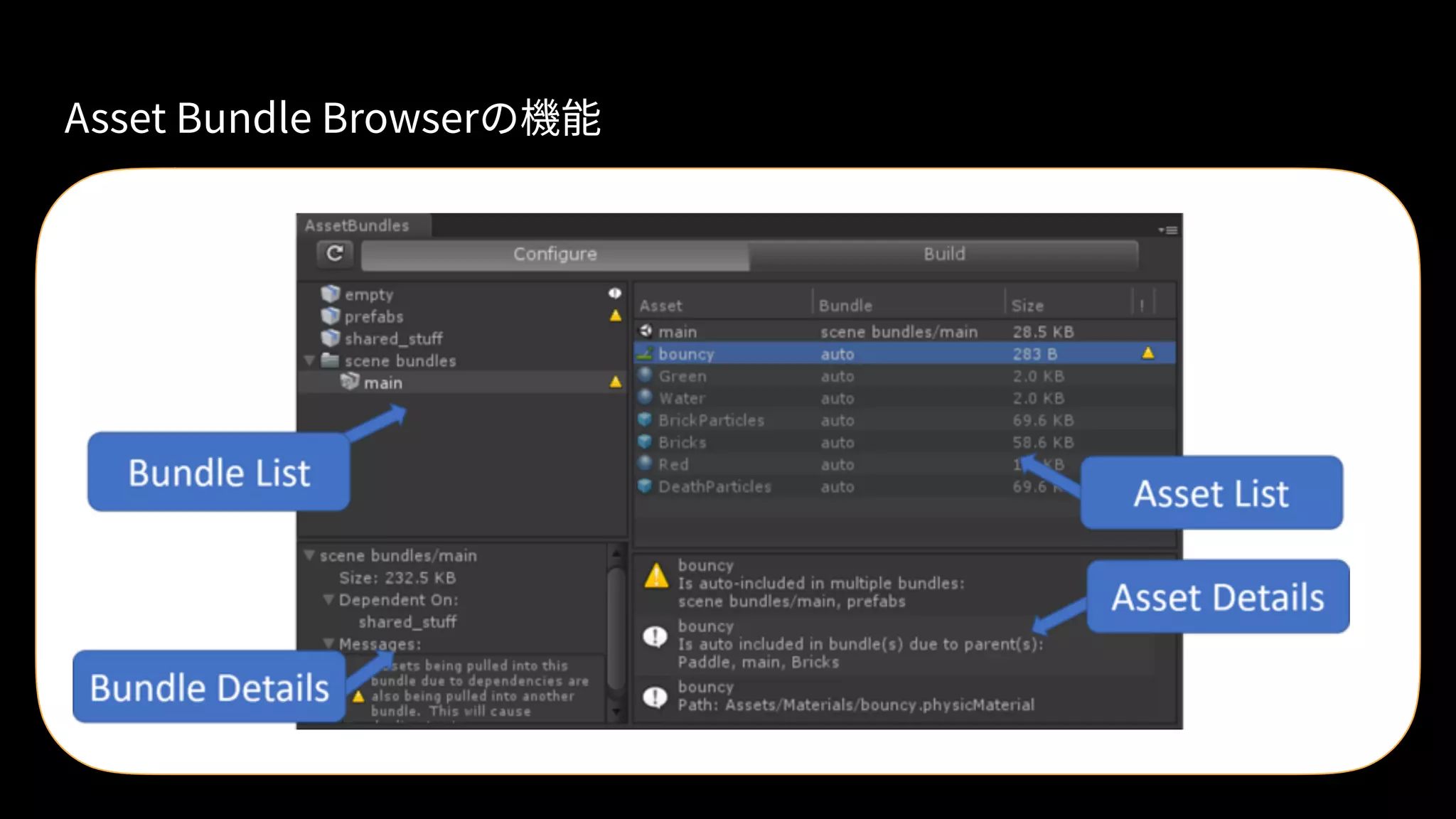Click the main scene Unity icon in asset list
The height and width of the screenshot is (819, 1456).
tap(646, 331)
